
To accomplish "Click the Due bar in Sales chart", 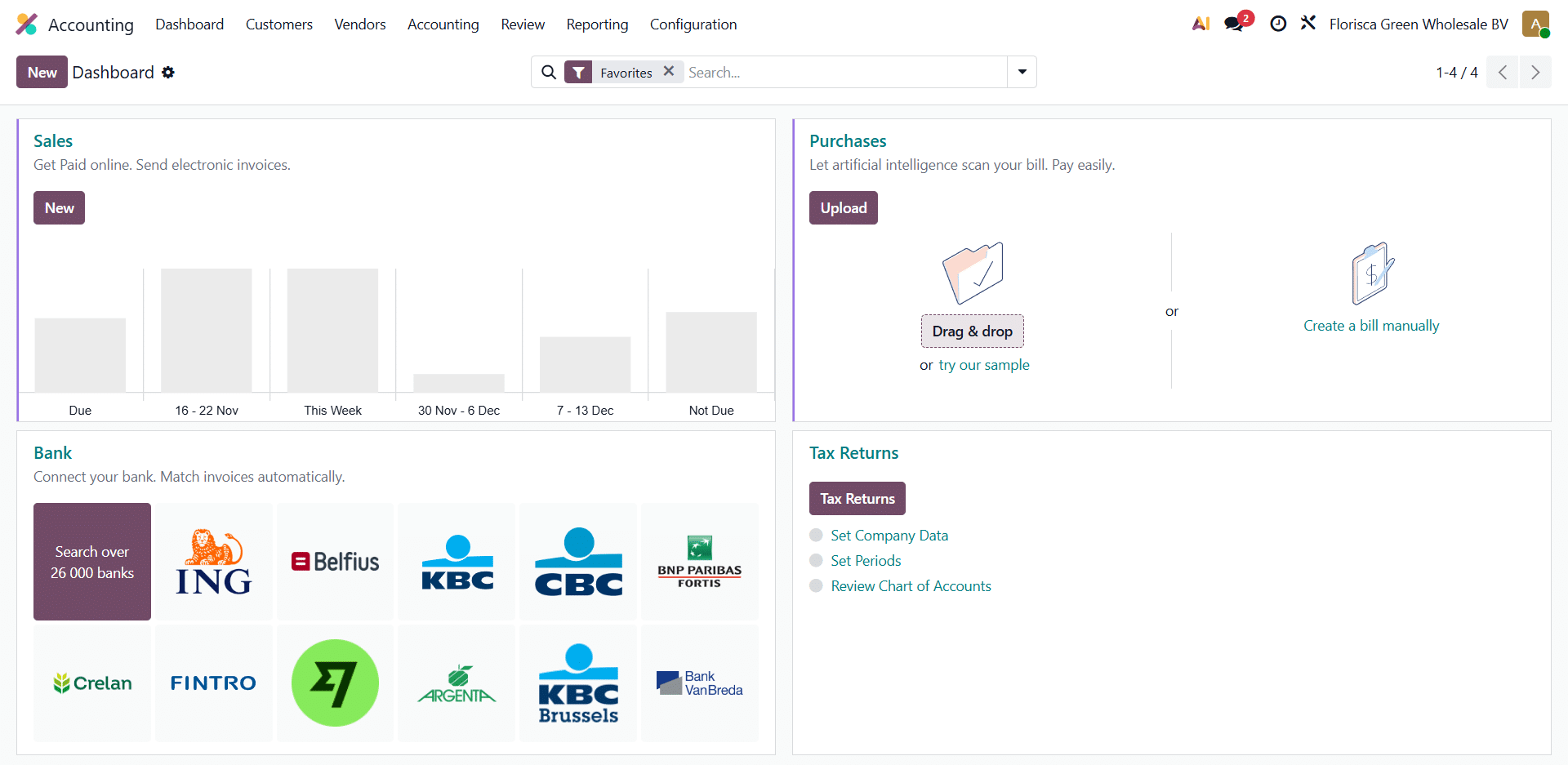I will pos(80,355).
